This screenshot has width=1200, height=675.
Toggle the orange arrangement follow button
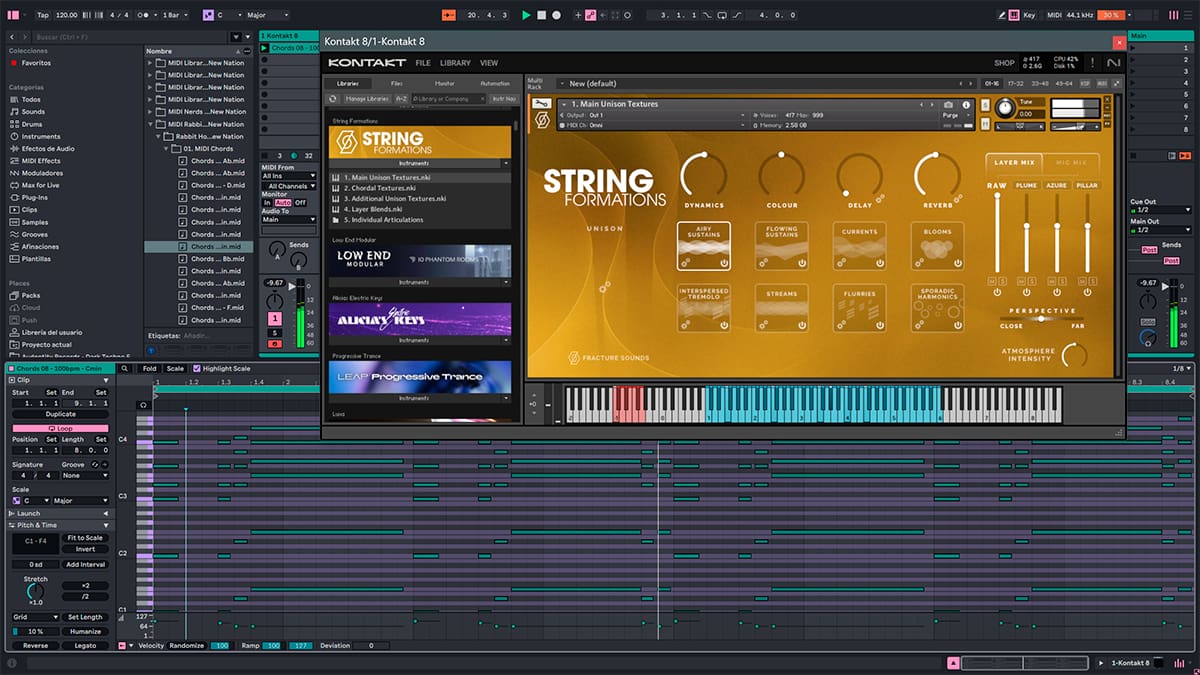pyautogui.click(x=448, y=15)
